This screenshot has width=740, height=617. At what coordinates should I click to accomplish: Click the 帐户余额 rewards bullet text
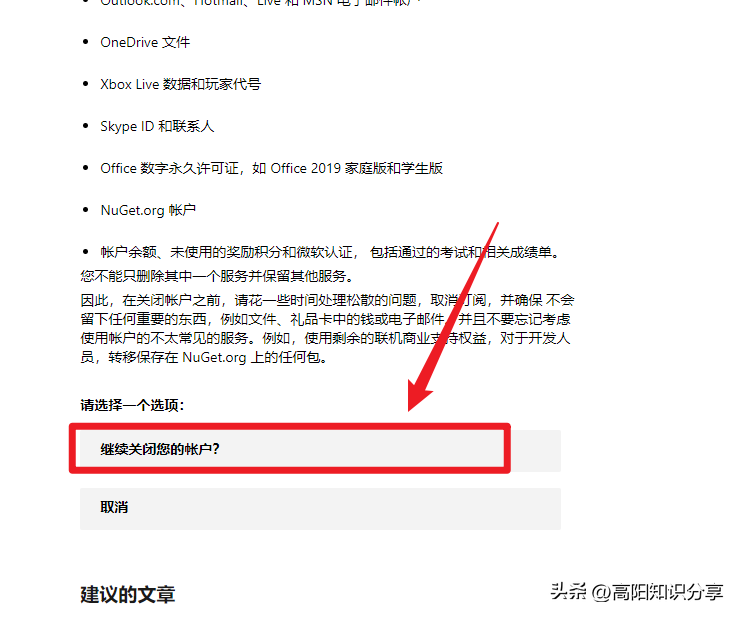pos(330,252)
